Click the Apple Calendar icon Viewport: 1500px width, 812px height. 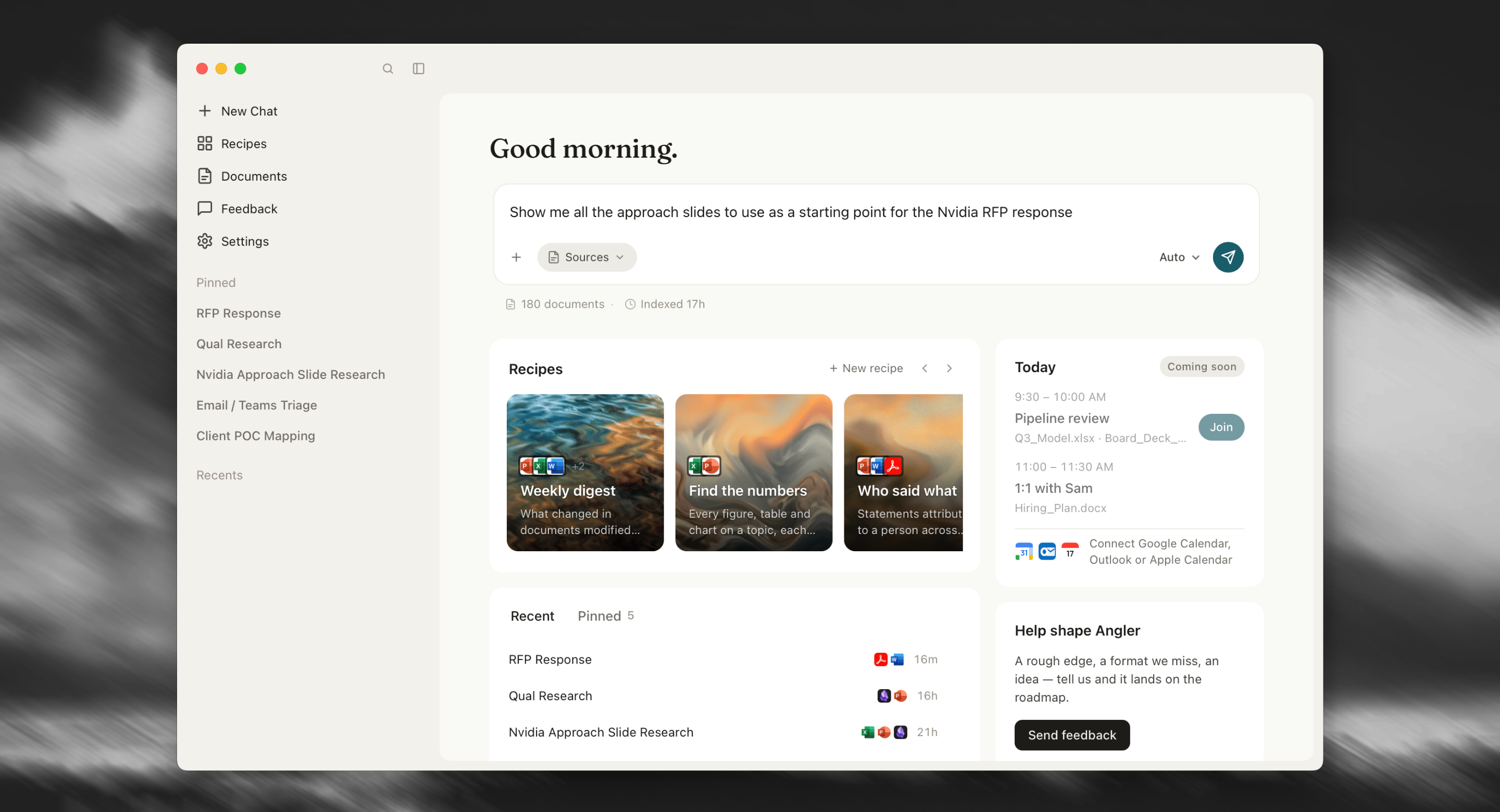(1070, 551)
